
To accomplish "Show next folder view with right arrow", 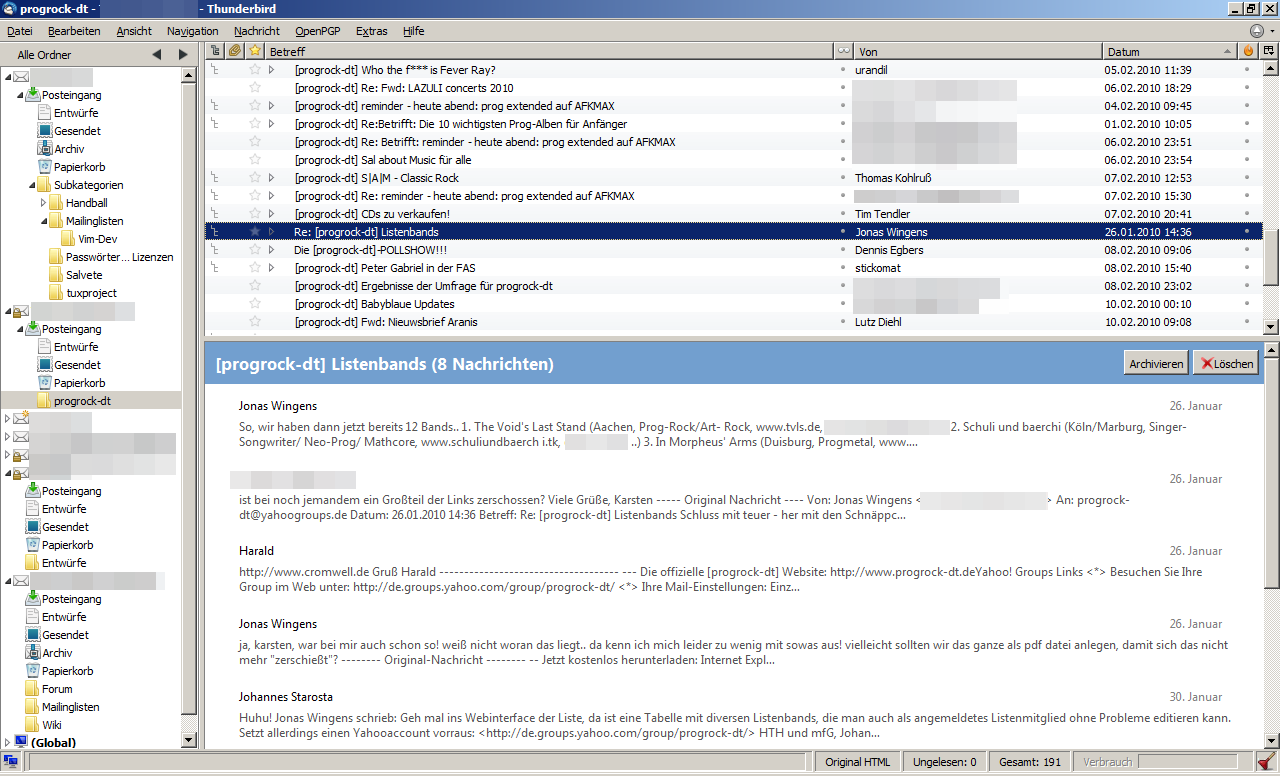I will [183, 55].
